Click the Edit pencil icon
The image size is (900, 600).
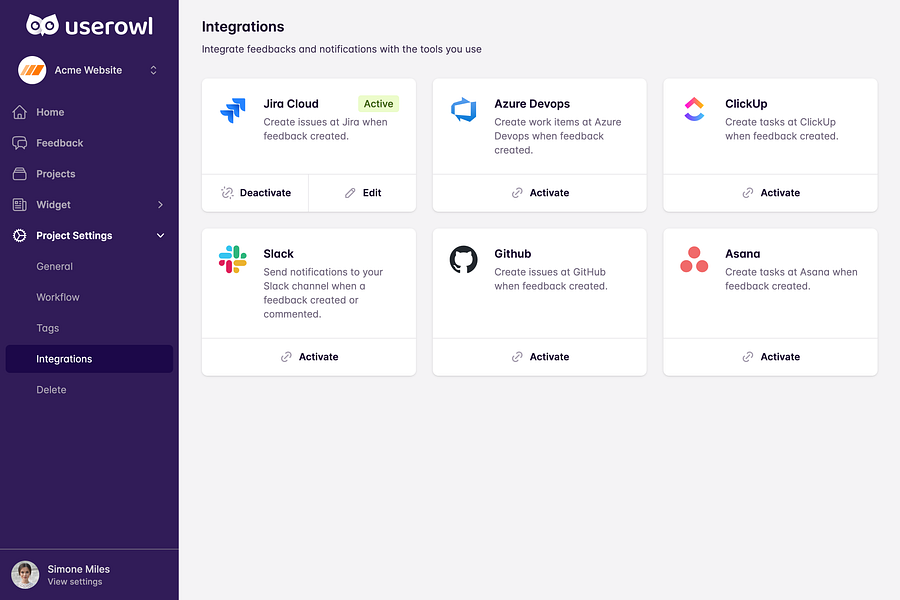click(x=350, y=193)
